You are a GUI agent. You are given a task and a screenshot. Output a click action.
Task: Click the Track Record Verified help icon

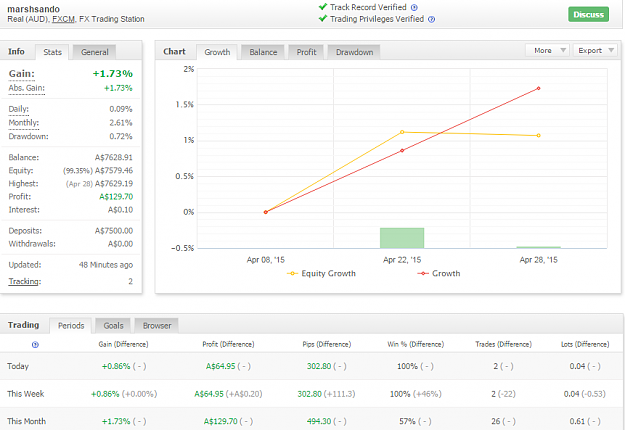coord(414,8)
